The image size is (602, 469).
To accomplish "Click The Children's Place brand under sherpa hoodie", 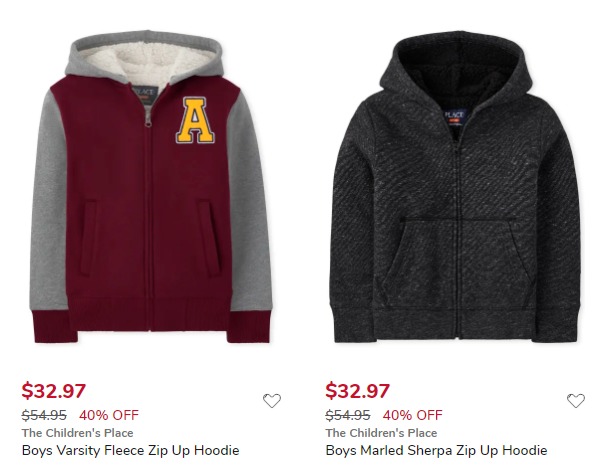I will point(381,433).
